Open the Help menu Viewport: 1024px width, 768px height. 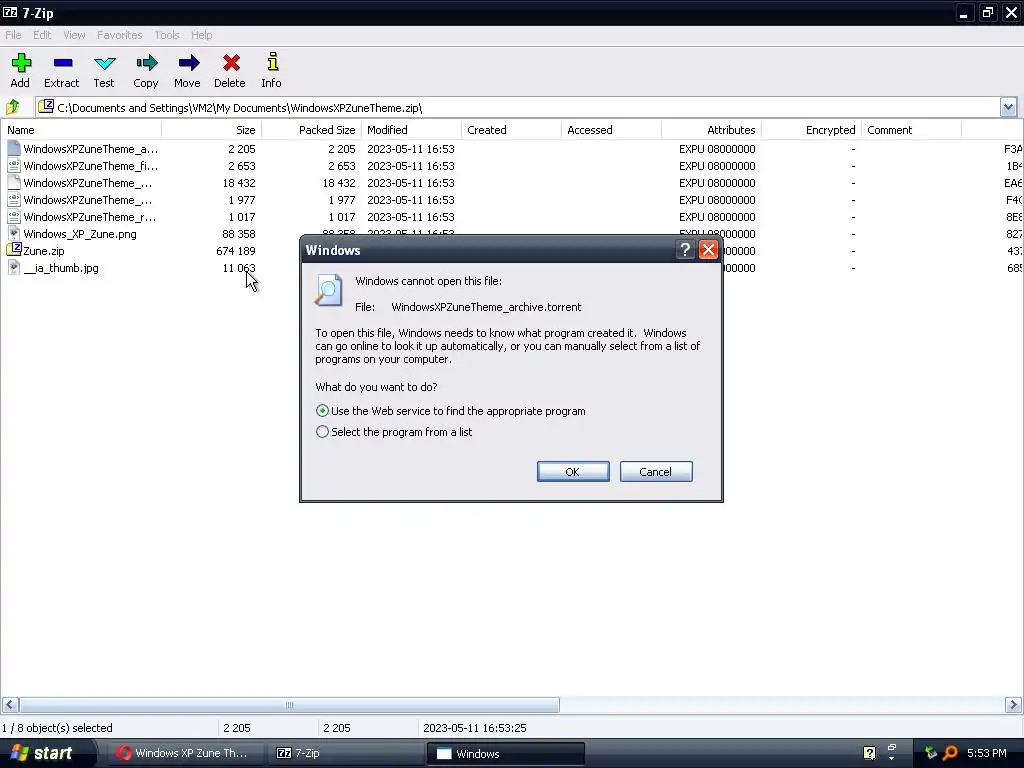pos(201,35)
